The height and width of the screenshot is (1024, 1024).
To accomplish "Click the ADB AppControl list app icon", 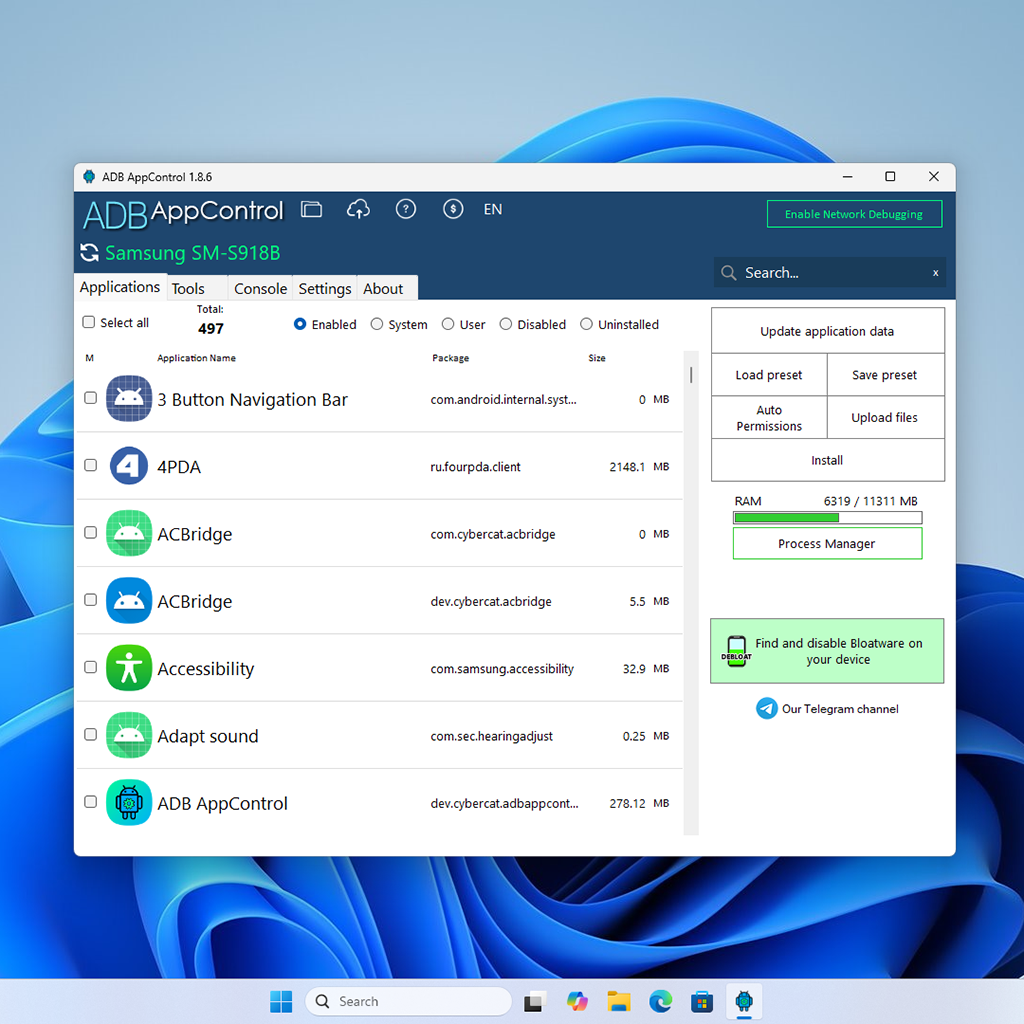I will (x=129, y=803).
